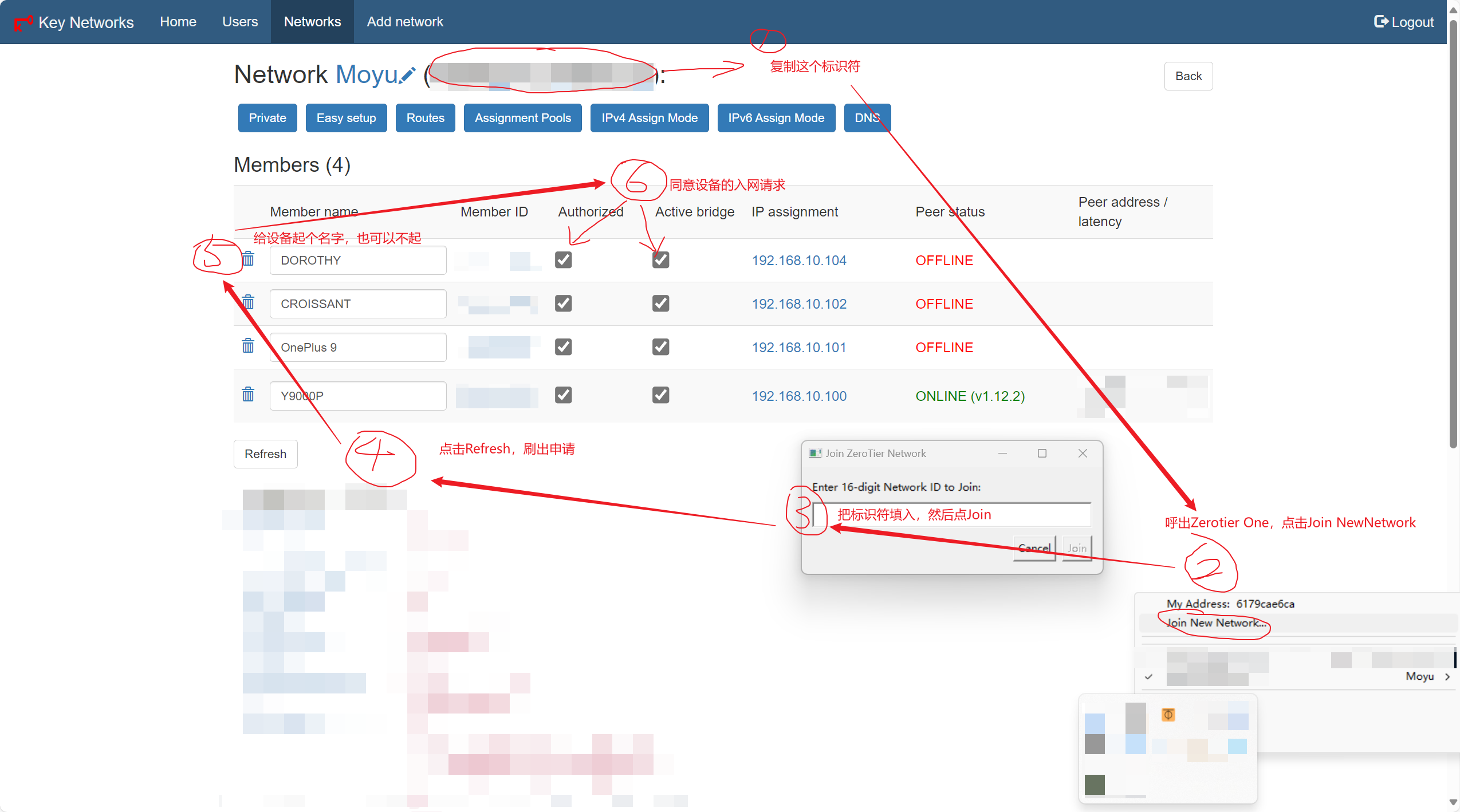Open the Networks nav tab

pos(312,22)
